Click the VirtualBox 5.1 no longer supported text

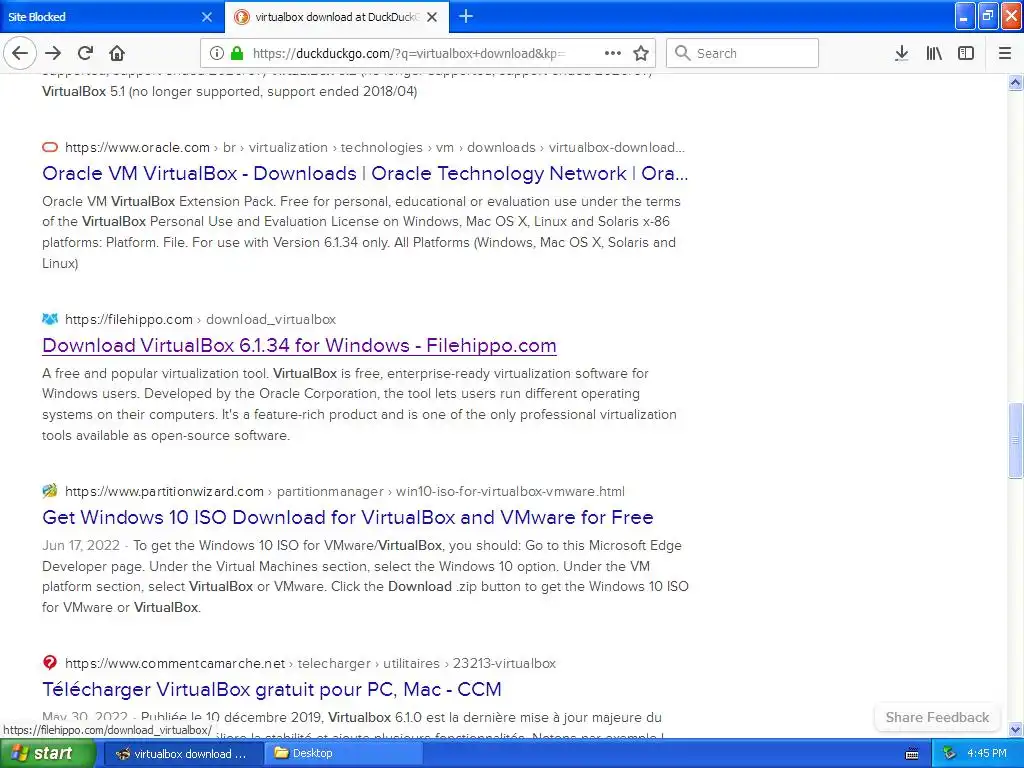pyautogui.click(x=229, y=91)
